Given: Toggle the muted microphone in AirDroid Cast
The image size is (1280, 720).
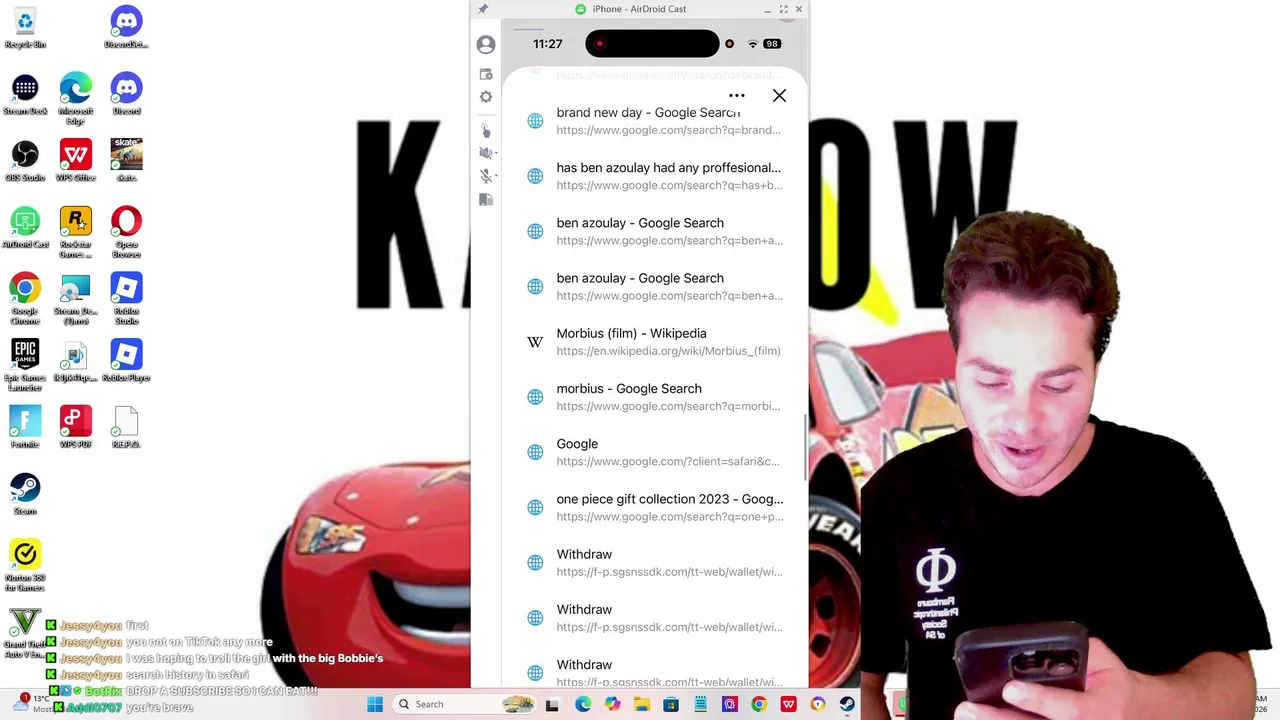Looking at the screenshot, I should (x=485, y=176).
